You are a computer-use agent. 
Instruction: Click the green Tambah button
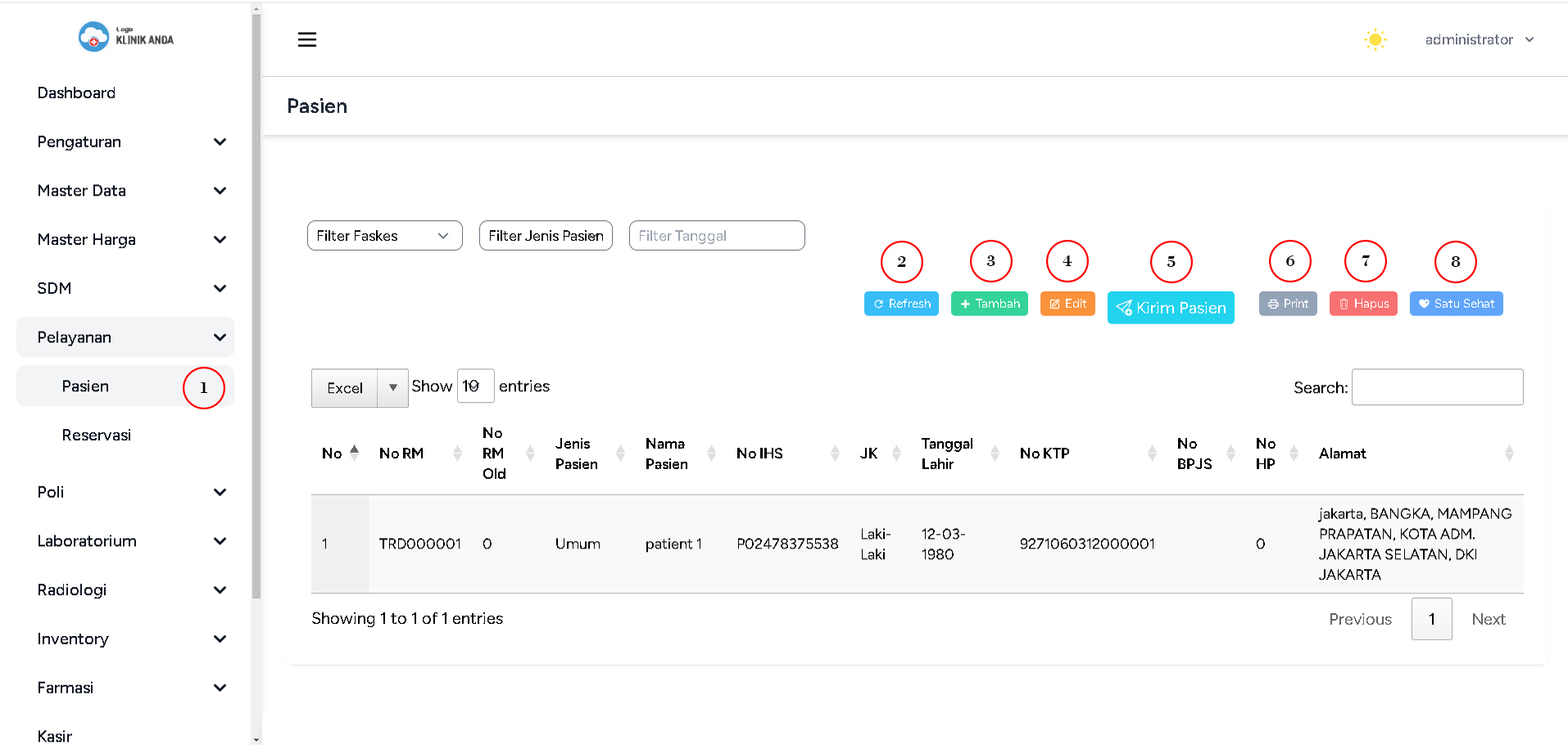(x=989, y=304)
